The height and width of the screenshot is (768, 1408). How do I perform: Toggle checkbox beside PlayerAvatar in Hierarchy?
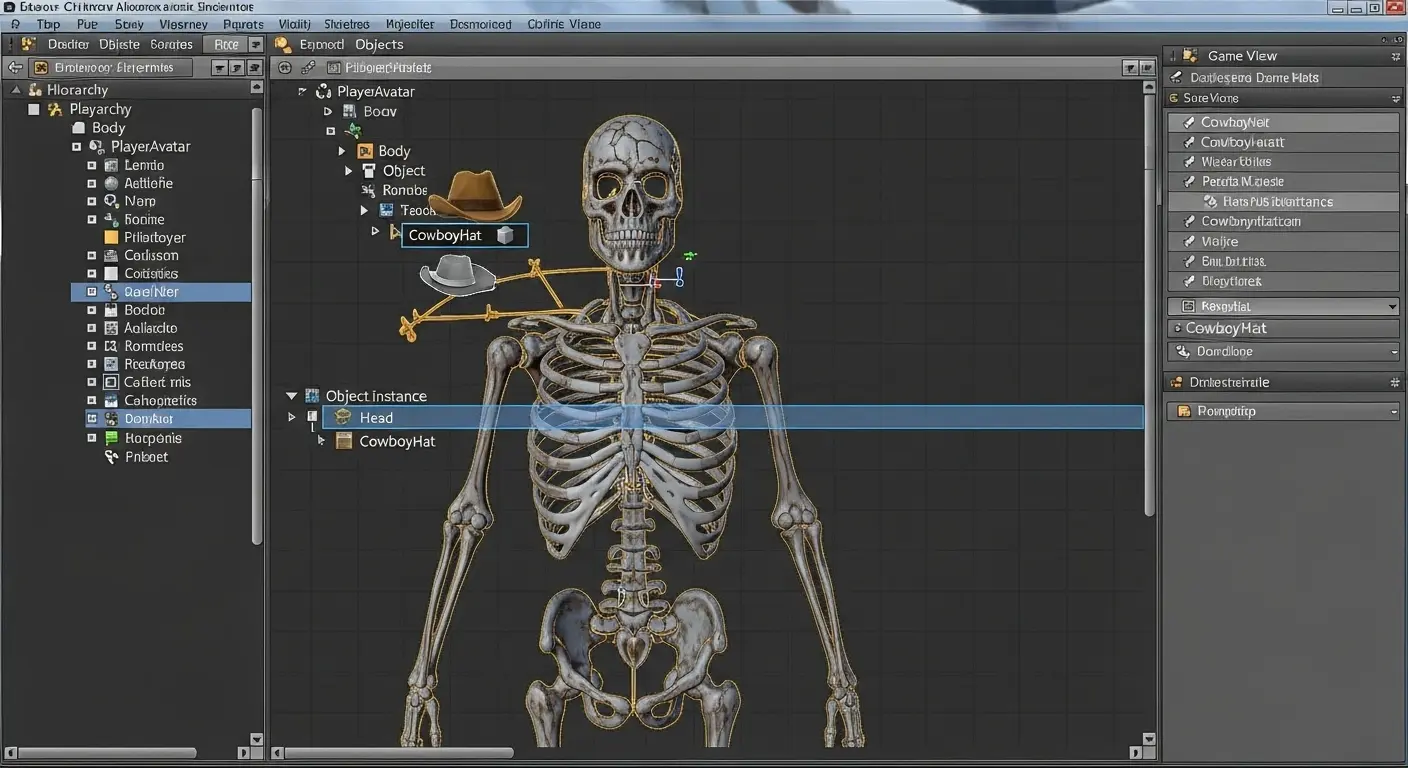[x=76, y=146]
